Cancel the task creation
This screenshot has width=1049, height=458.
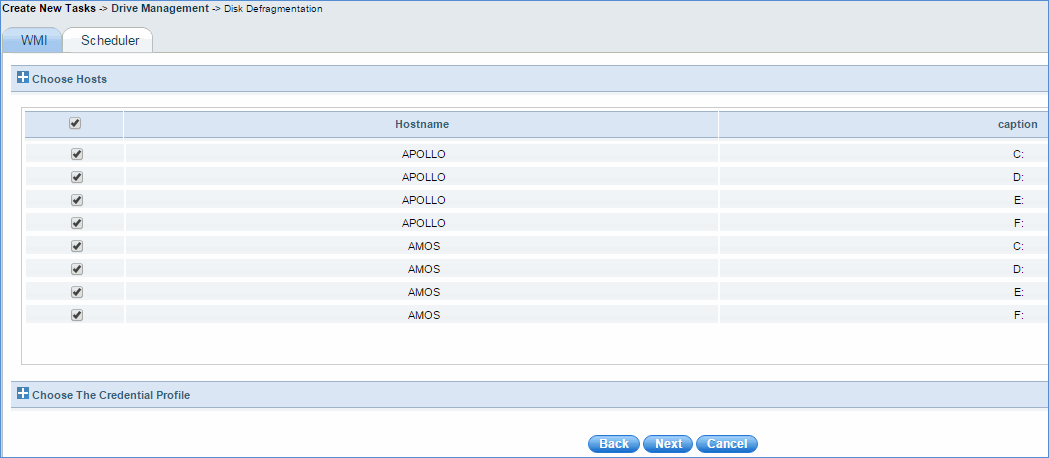pyautogui.click(x=727, y=444)
